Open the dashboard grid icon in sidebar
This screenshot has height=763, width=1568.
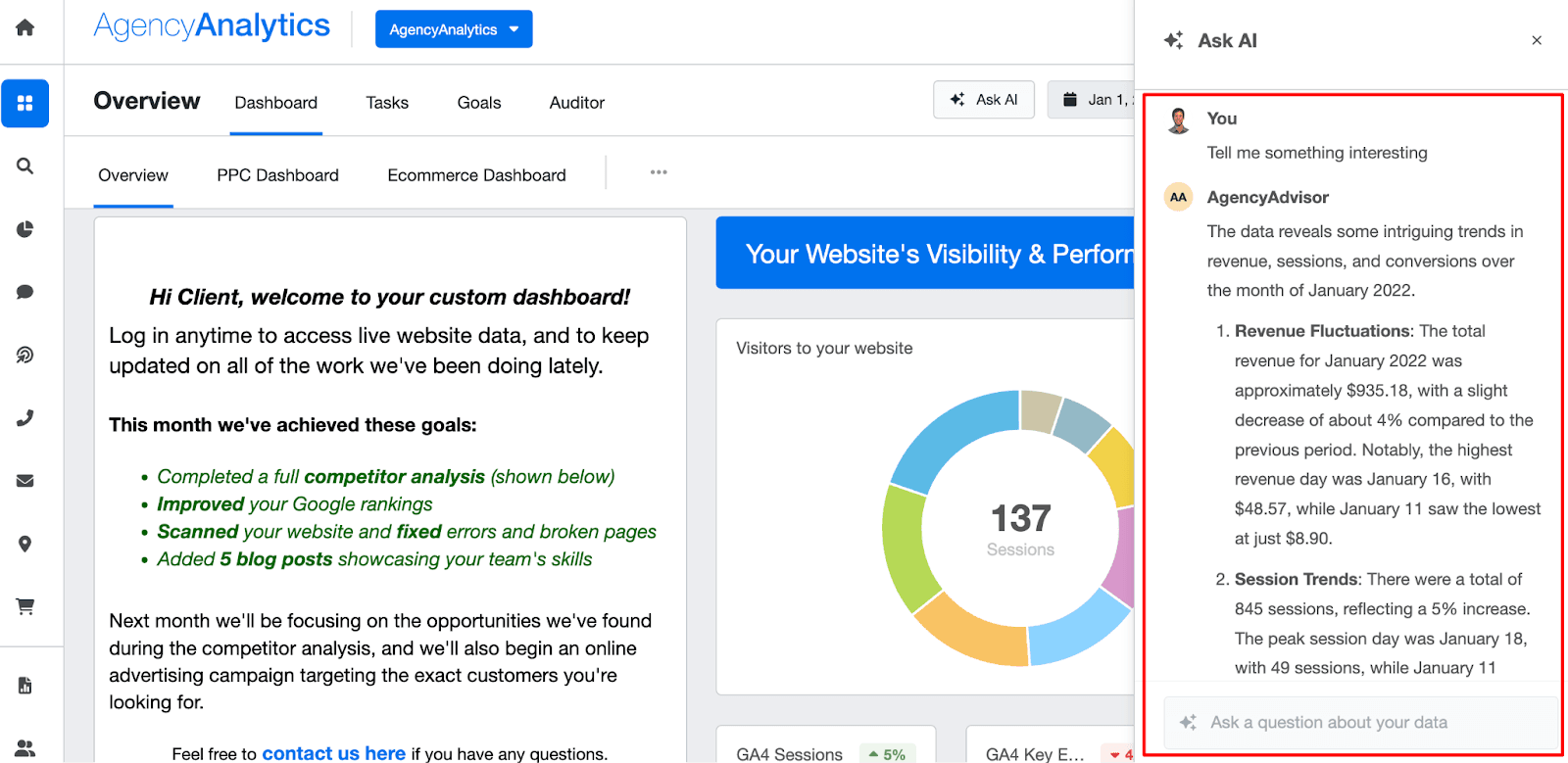pyautogui.click(x=25, y=103)
